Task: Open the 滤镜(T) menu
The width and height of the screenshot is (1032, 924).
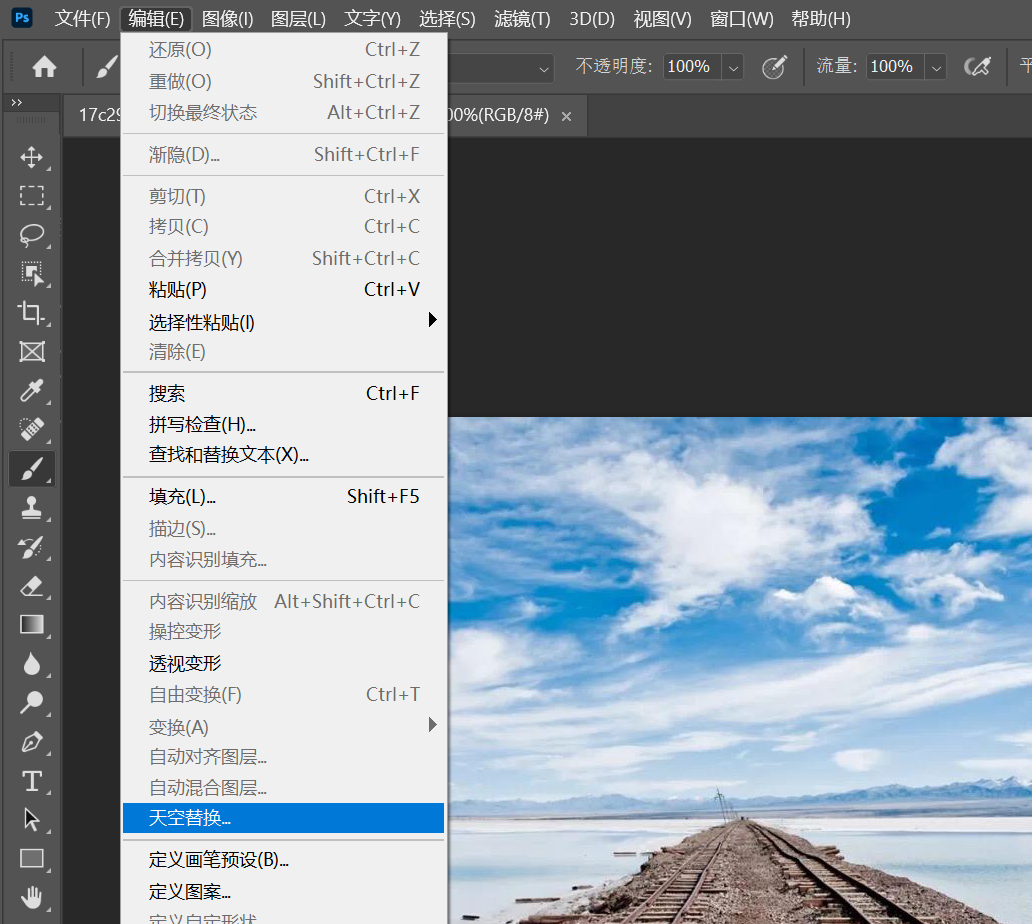Action: [x=522, y=18]
